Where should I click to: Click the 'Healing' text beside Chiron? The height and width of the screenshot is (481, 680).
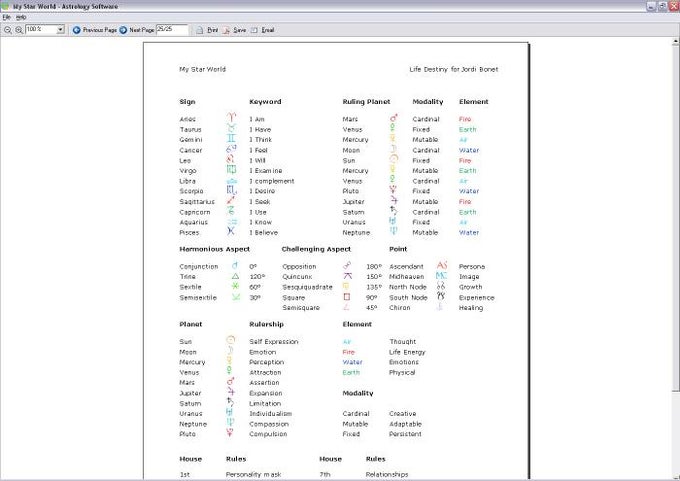(x=471, y=308)
